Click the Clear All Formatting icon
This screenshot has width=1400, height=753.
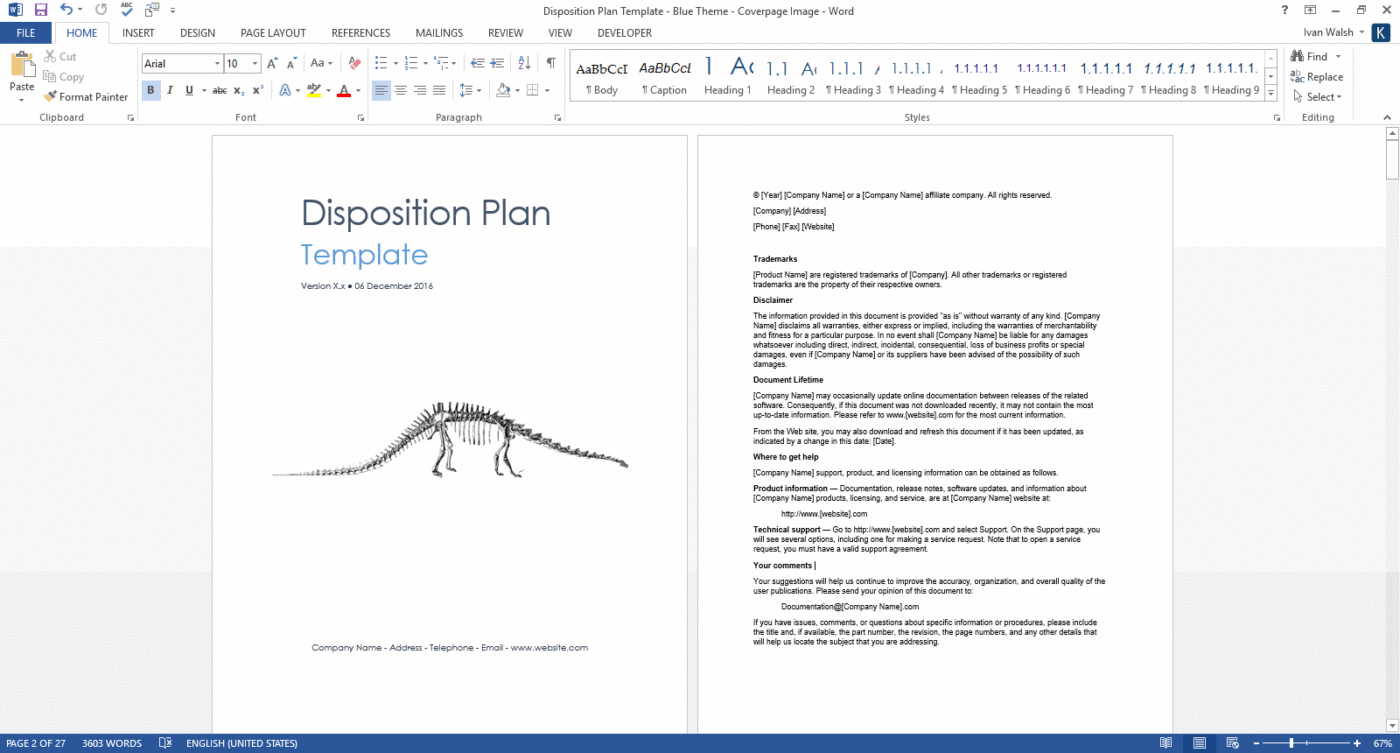point(354,62)
